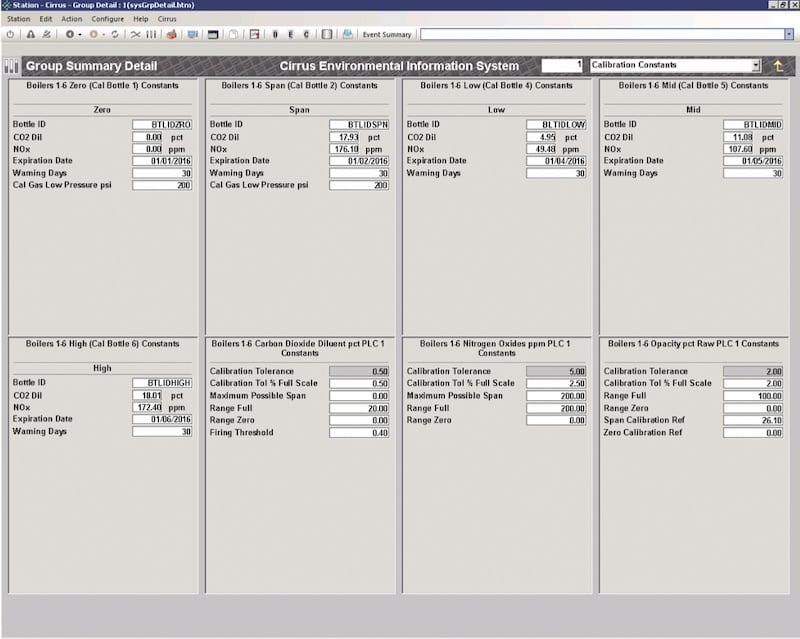Click the Span Expiration Date field 01/02/2016
Viewport: 800px width, 639px height.
[359, 161]
